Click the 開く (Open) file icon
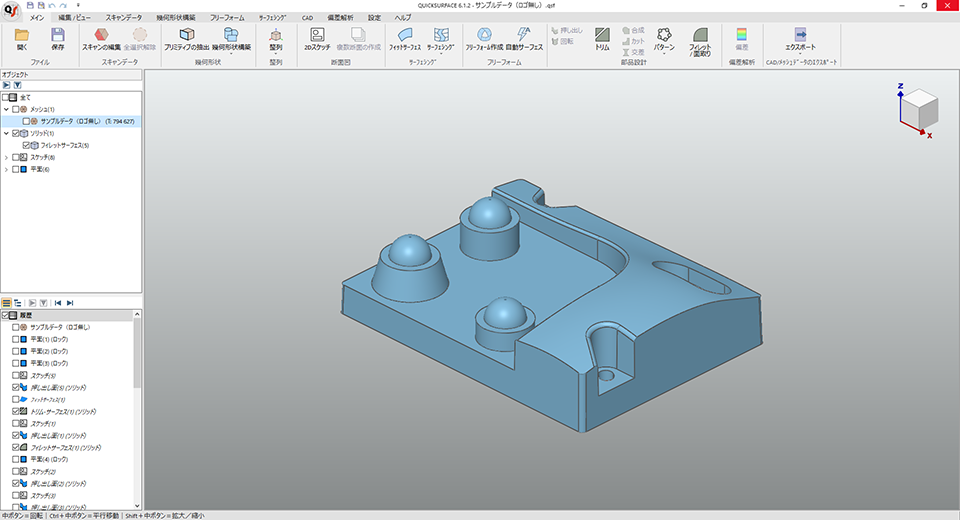This screenshot has width=960, height=520. [22, 38]
